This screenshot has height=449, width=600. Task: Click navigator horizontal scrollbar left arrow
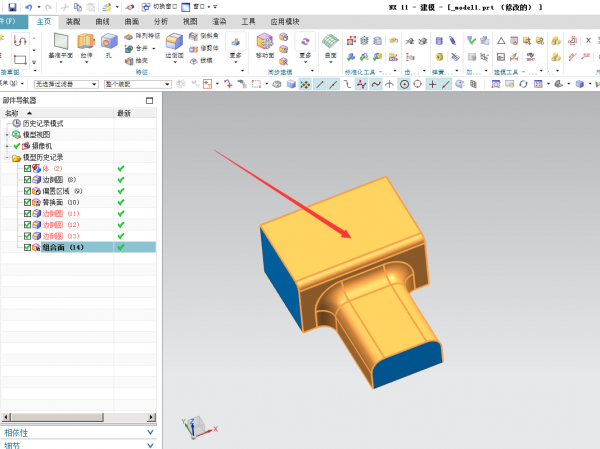click(x=5, y=417)
